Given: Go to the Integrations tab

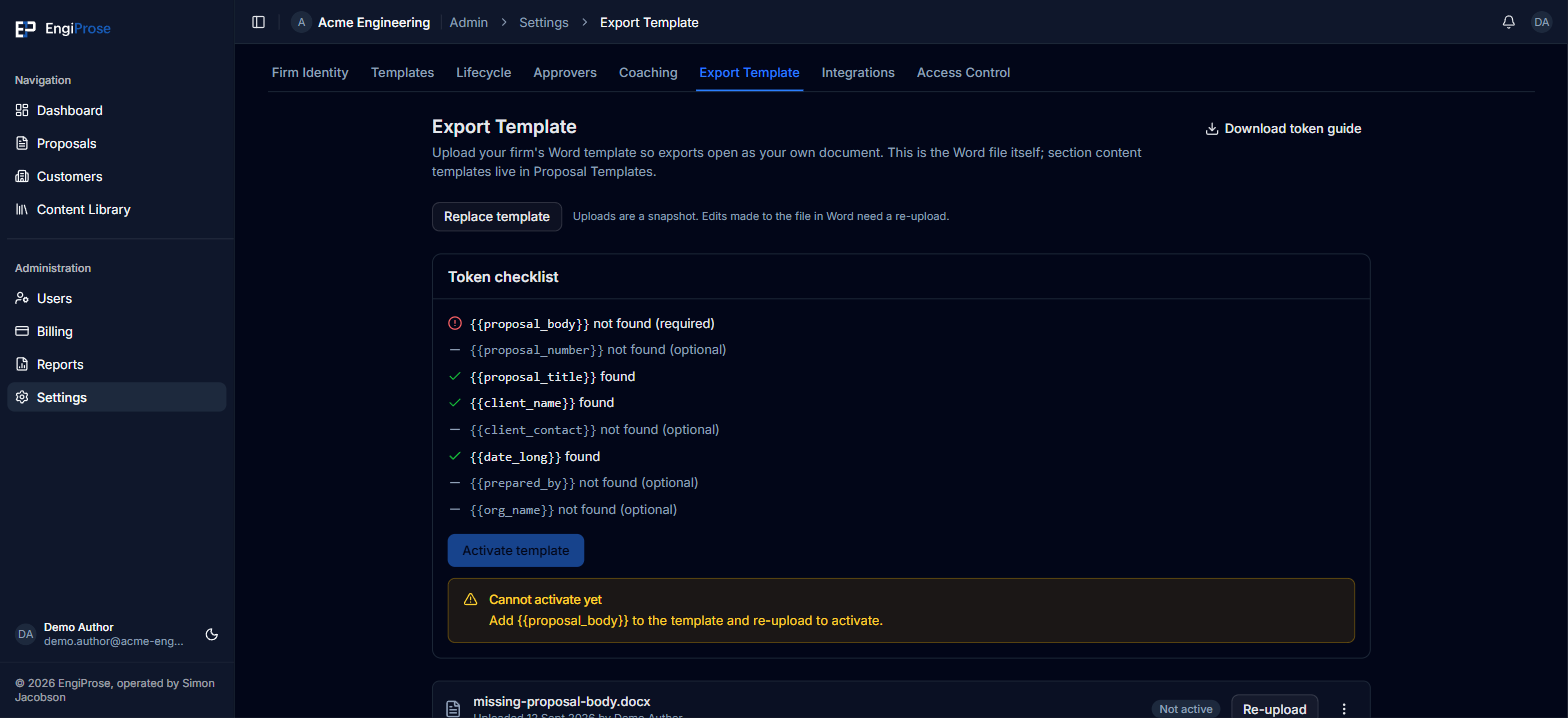Looking at the screenshot, I should tap(858, 72).
